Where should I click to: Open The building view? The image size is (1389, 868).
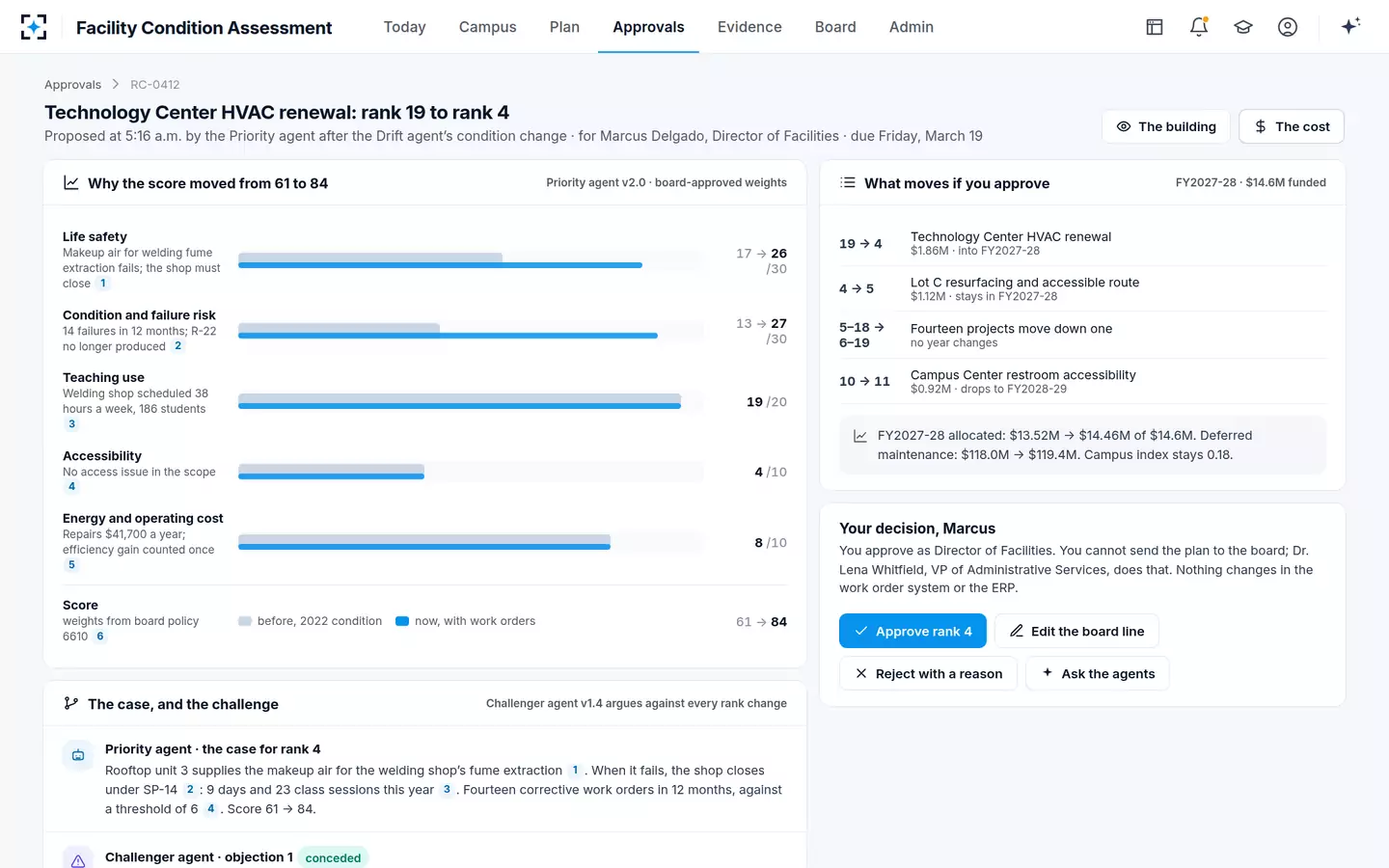pyautogui.click(x=1166, y=126)
